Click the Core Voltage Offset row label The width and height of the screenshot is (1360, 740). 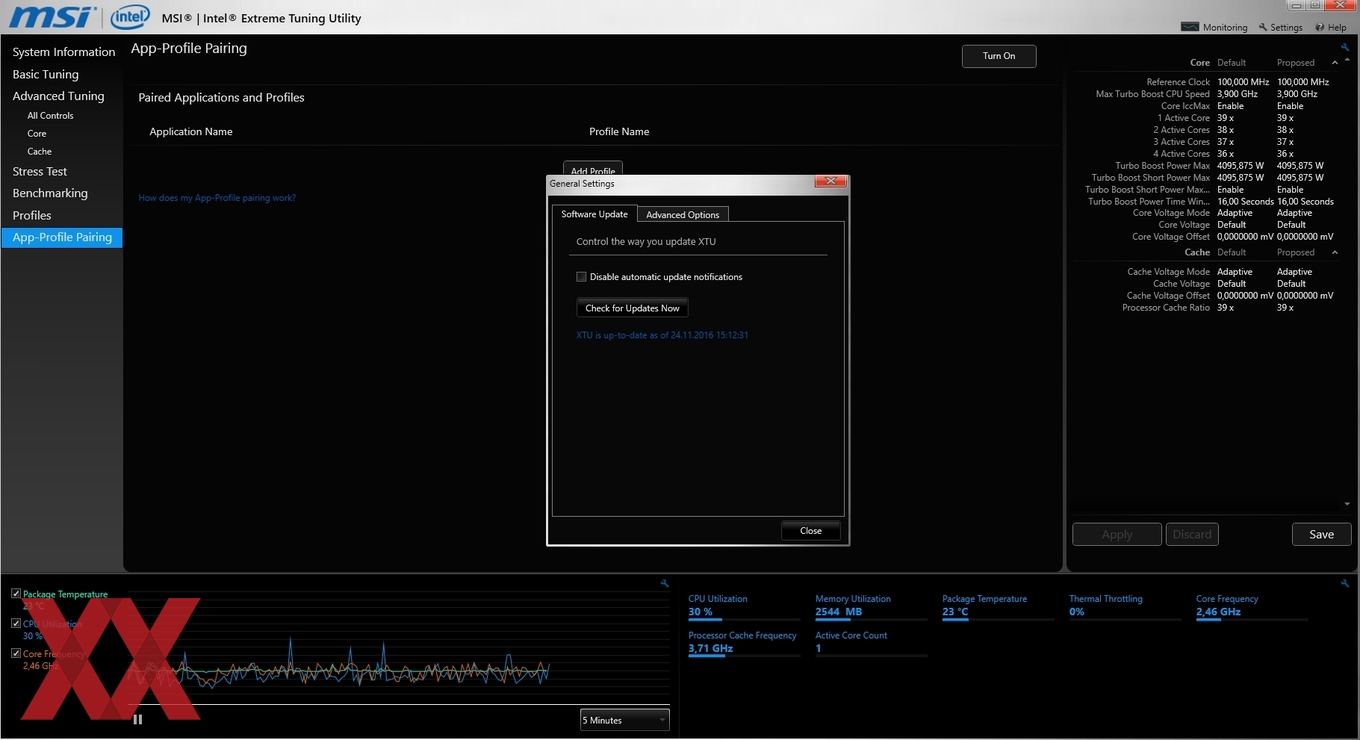point(1171,237)
